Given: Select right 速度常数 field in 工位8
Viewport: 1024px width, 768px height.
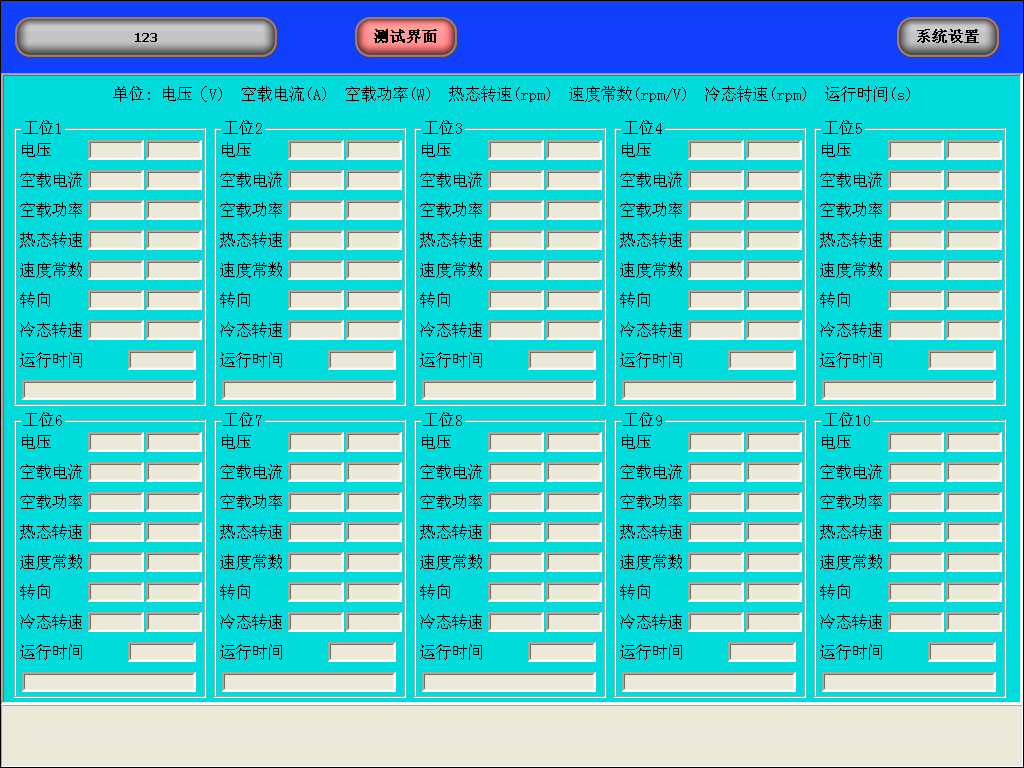Looking at the screenshot, I should point(574,562).
